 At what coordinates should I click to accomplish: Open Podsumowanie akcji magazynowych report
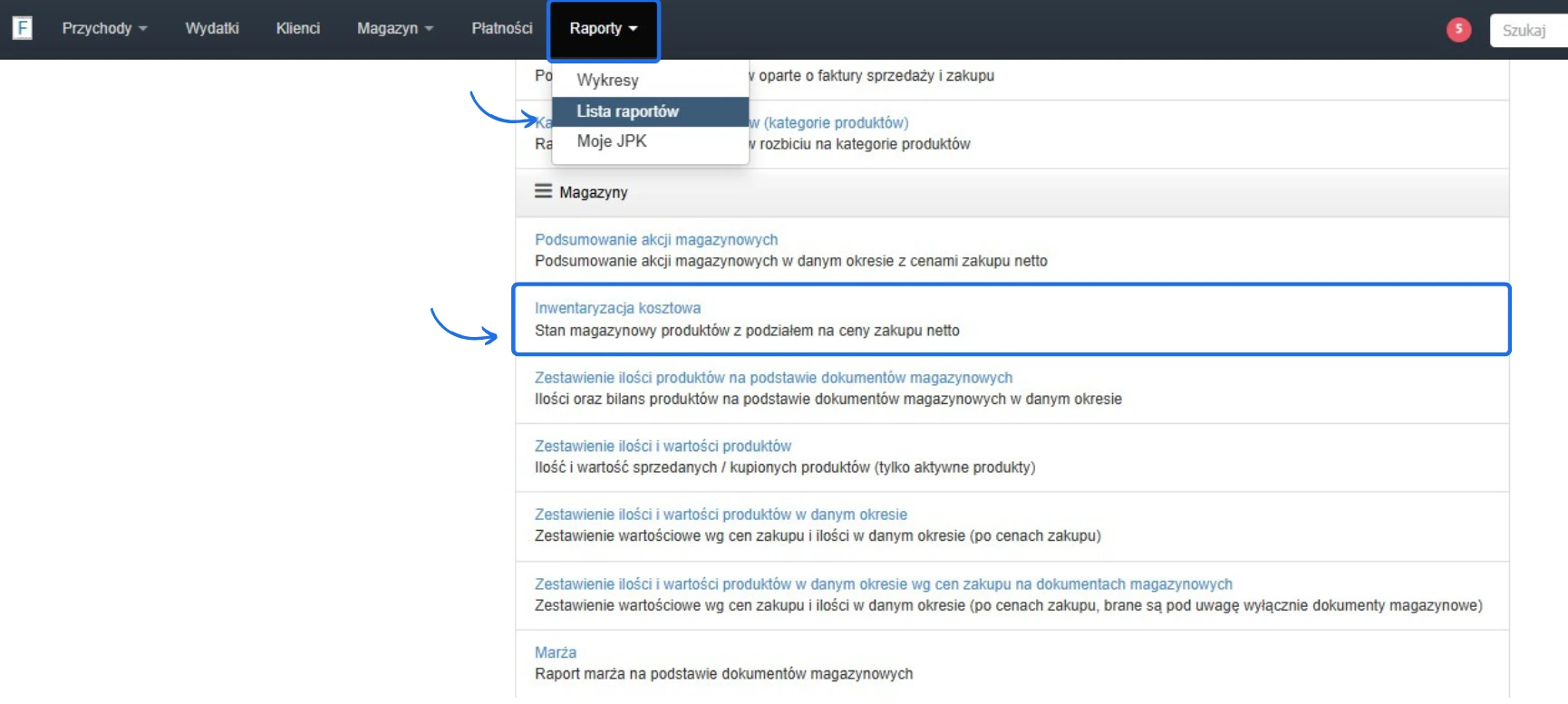(x=656, y=239)
